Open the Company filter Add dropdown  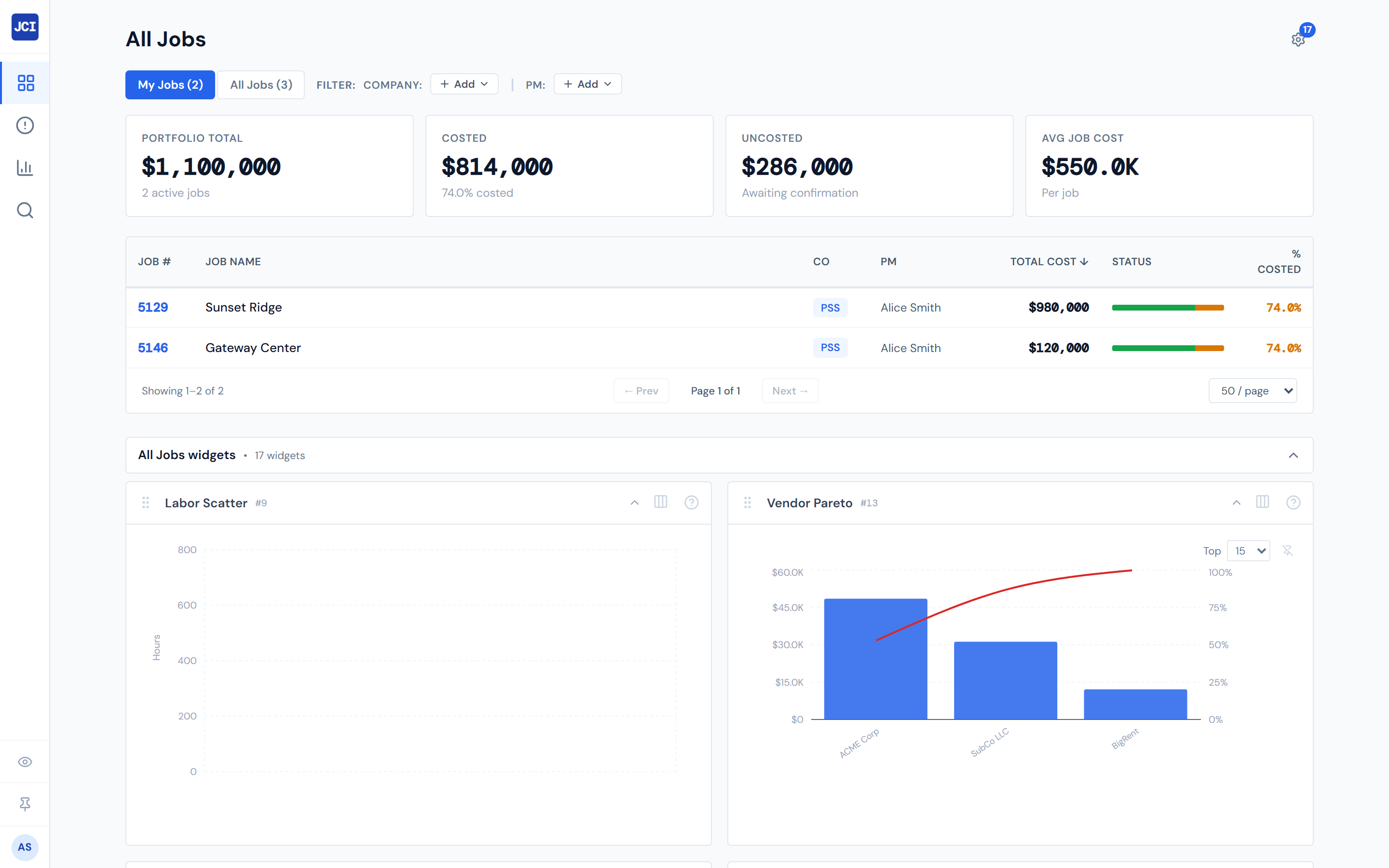pyautogui.click(x=464, y=84)
